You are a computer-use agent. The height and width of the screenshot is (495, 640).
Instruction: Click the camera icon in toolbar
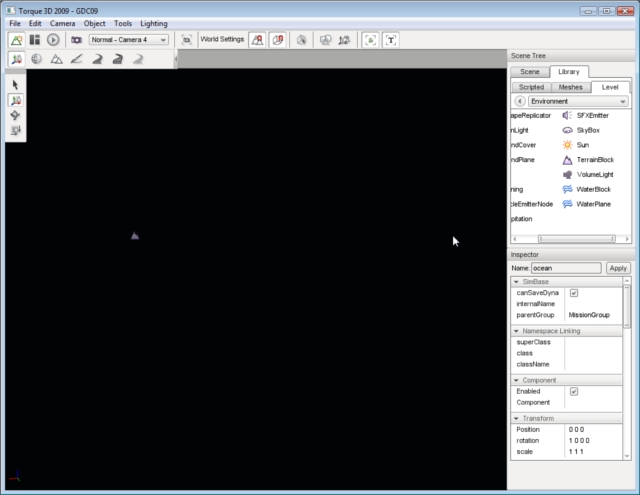[76, 40]
